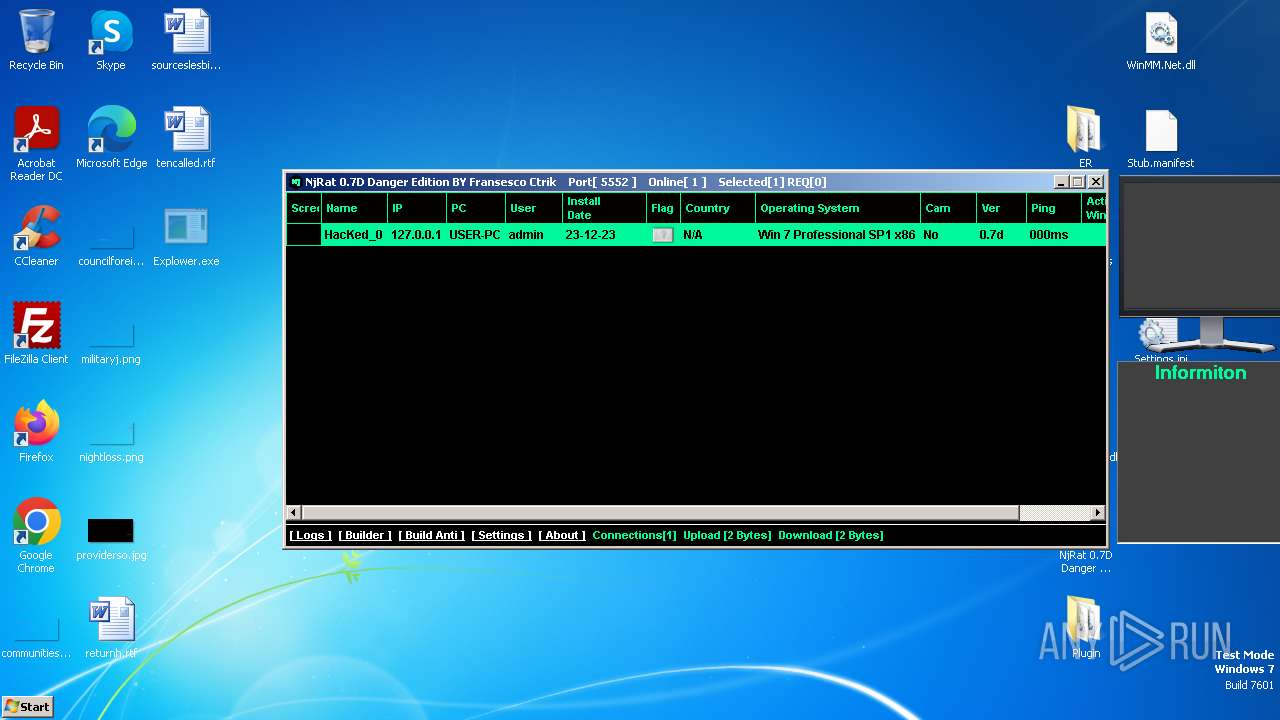Image resolution: width=1280 pixels, height=720 pixels.
Task: Click the Flag column header
Action: [663, 208]
